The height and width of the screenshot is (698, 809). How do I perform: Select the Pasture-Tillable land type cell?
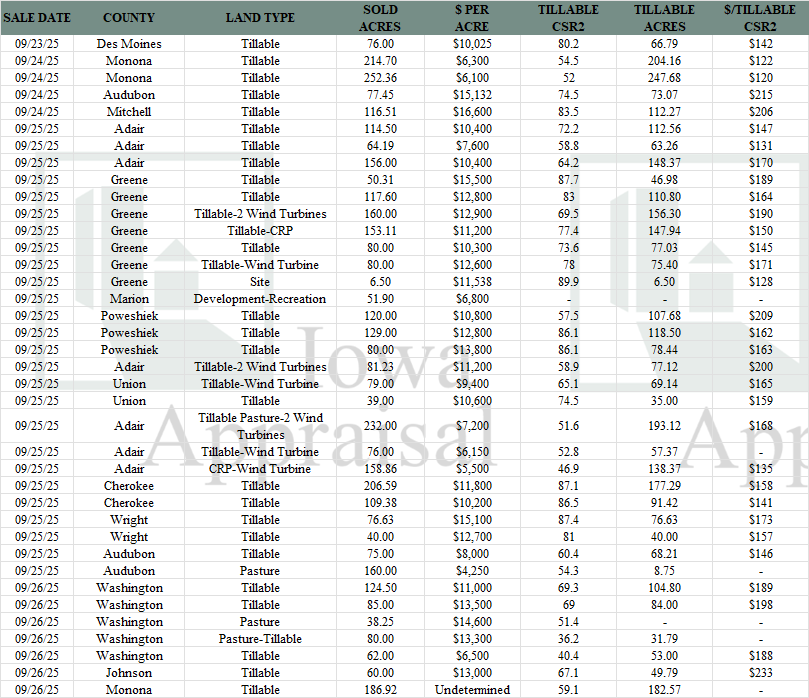[x=260, y=639]
